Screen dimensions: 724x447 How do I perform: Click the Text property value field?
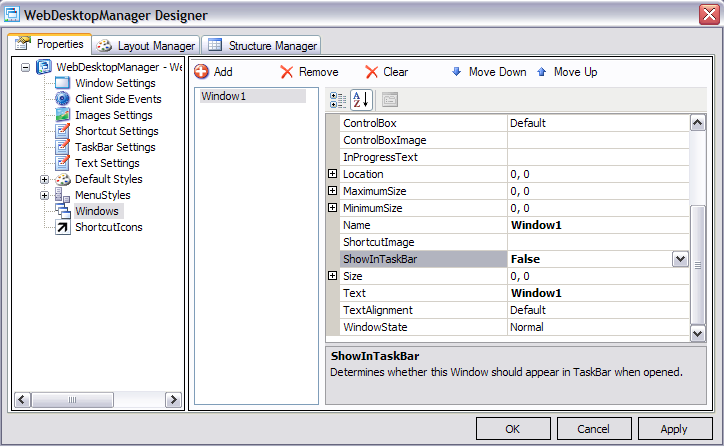[597, 293]
